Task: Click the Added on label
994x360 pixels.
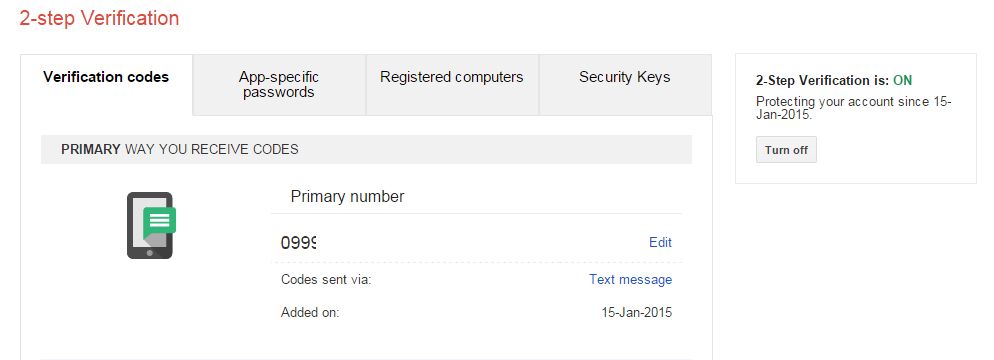Action: [x=310, y=312]
